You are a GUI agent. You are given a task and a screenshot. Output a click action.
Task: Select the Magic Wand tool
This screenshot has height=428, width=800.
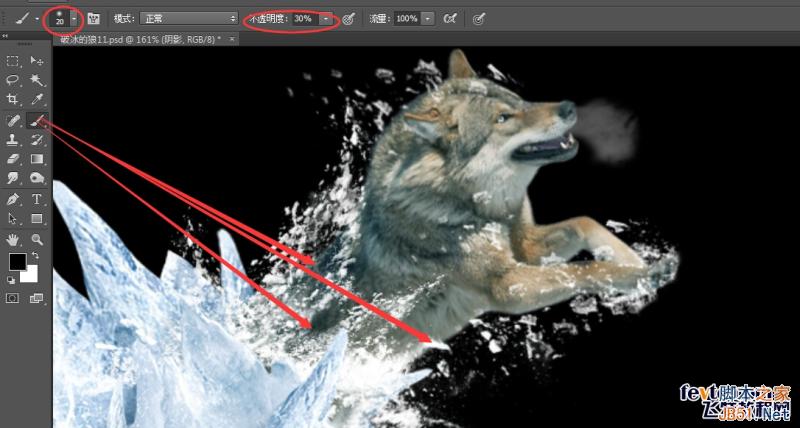click(37, 80)
